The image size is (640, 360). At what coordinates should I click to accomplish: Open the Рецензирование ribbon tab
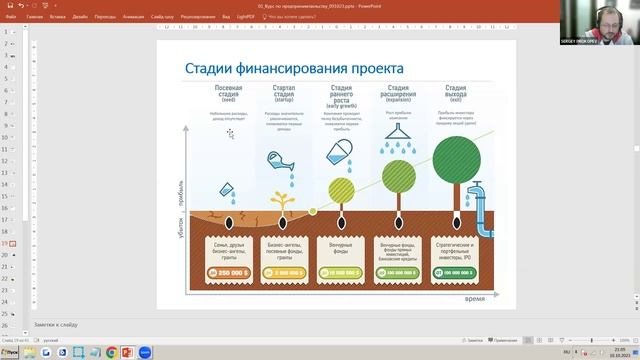coord(198,17)
